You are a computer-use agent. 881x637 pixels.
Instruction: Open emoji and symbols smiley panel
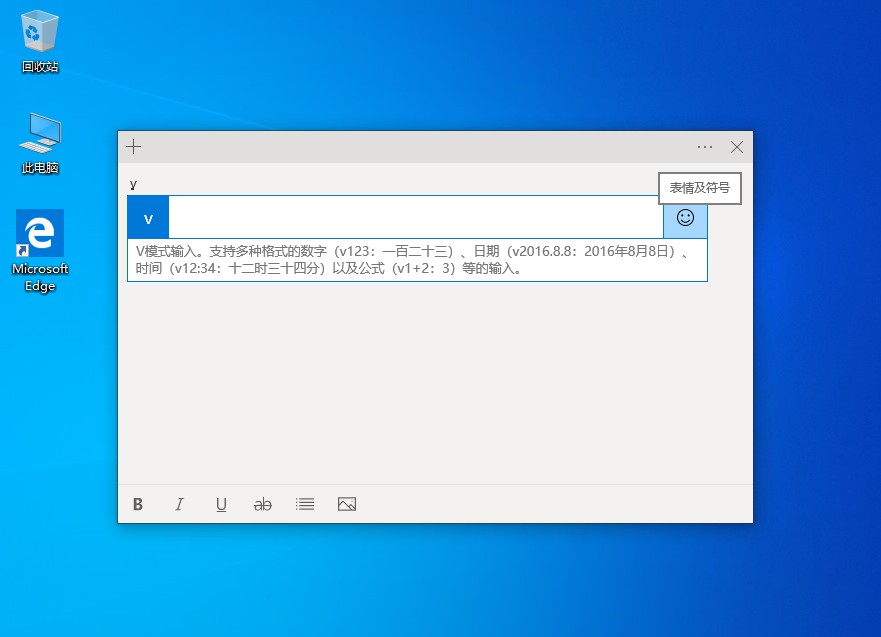tap(685, 217)
